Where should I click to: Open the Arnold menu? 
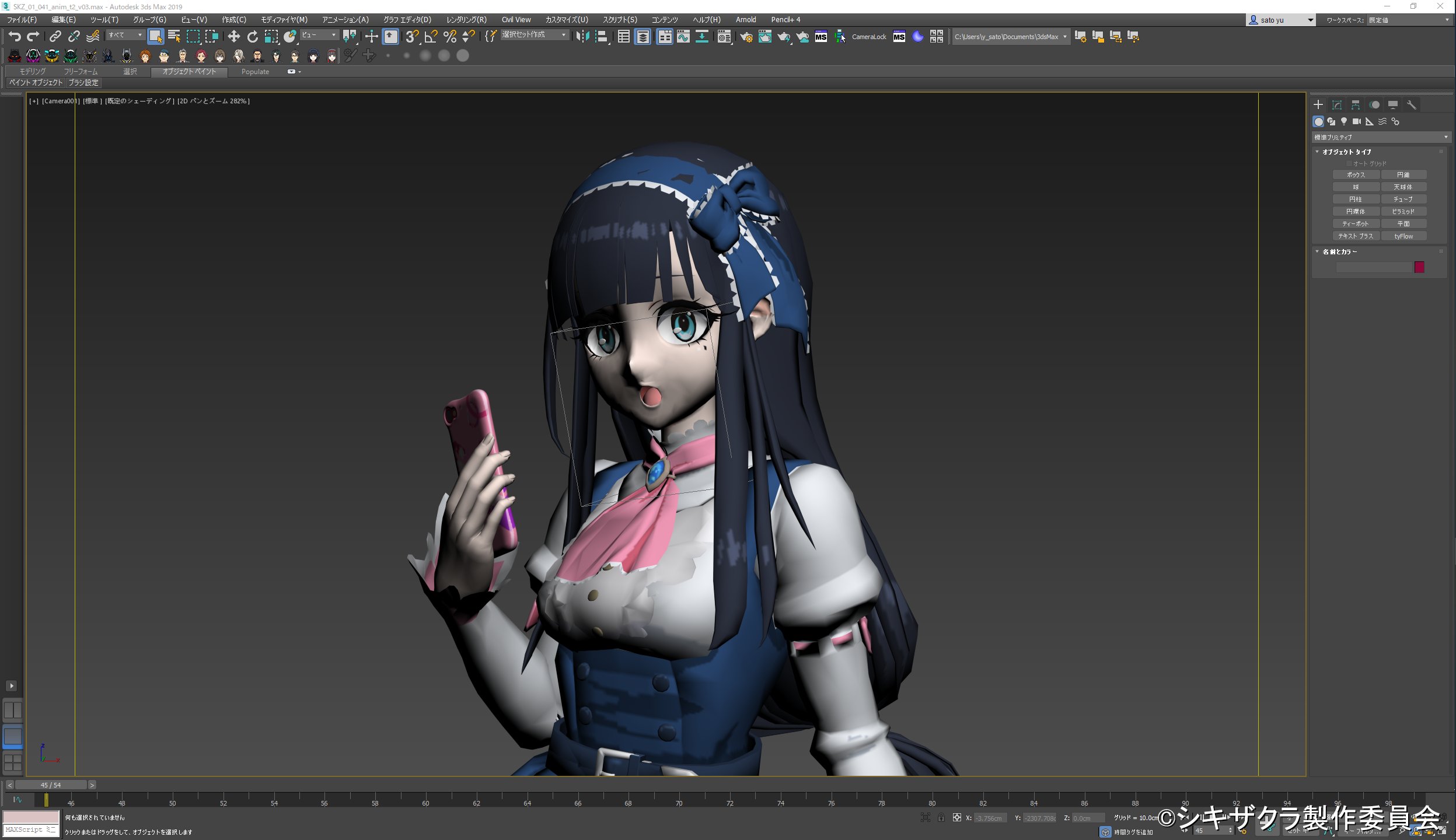746,20
